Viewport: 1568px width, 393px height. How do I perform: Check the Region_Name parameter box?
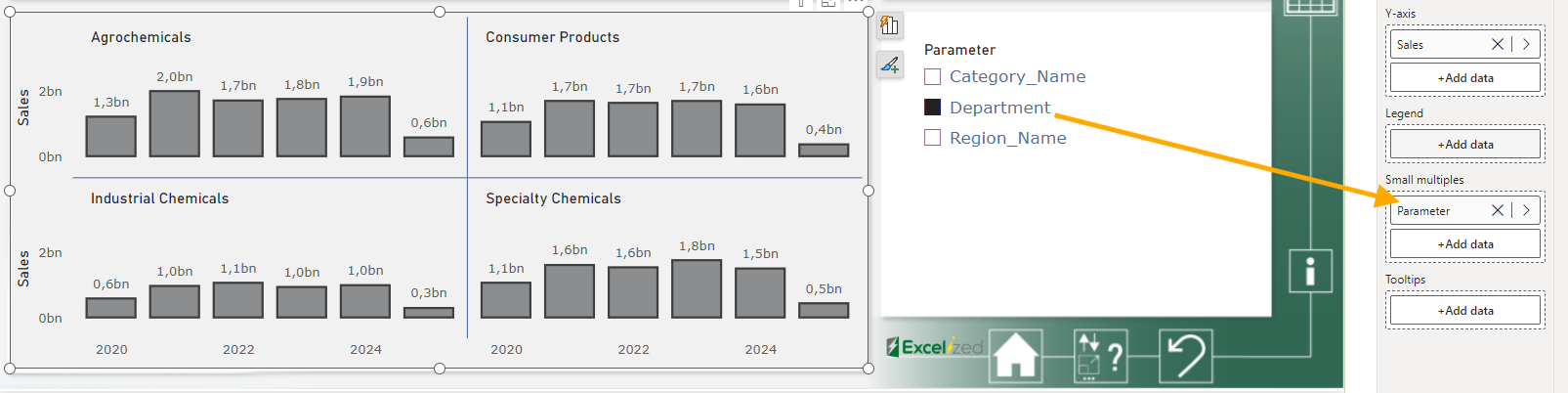click(x=933, y=138)
